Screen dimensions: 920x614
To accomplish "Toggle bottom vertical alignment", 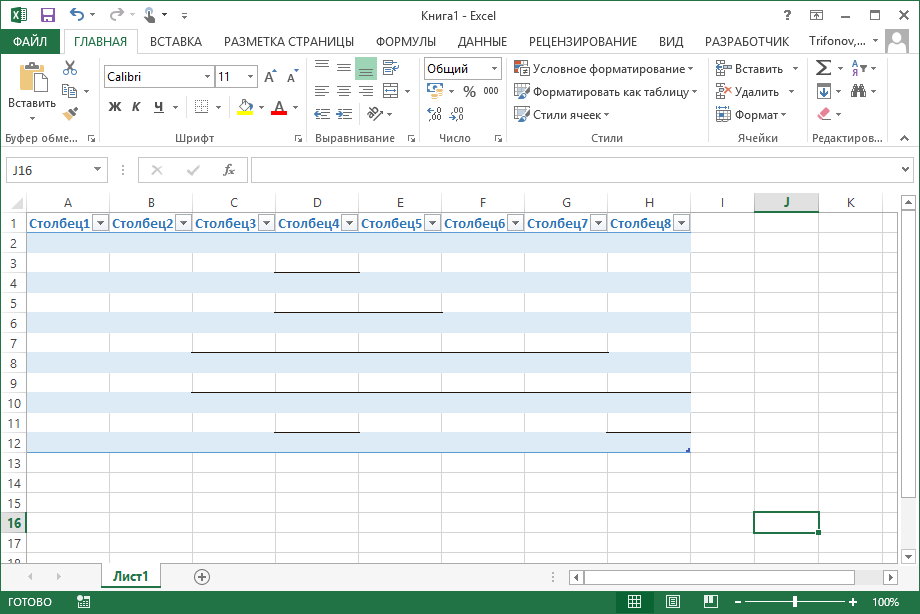I will coord(366,68).
